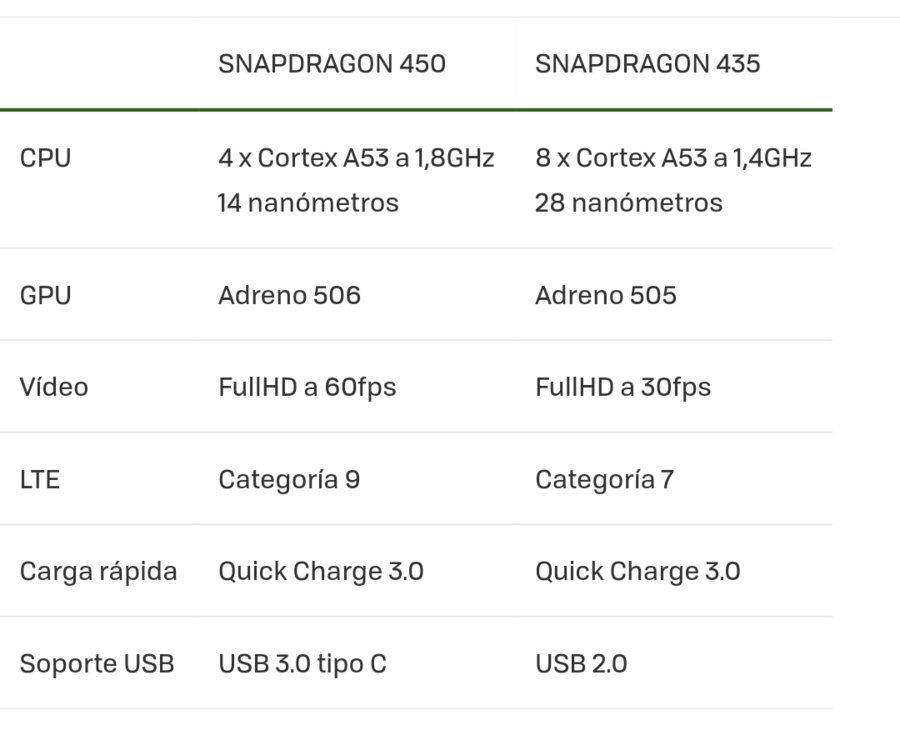Click the 'USB 3.0 tipo C' cell

tap(302, 664)
